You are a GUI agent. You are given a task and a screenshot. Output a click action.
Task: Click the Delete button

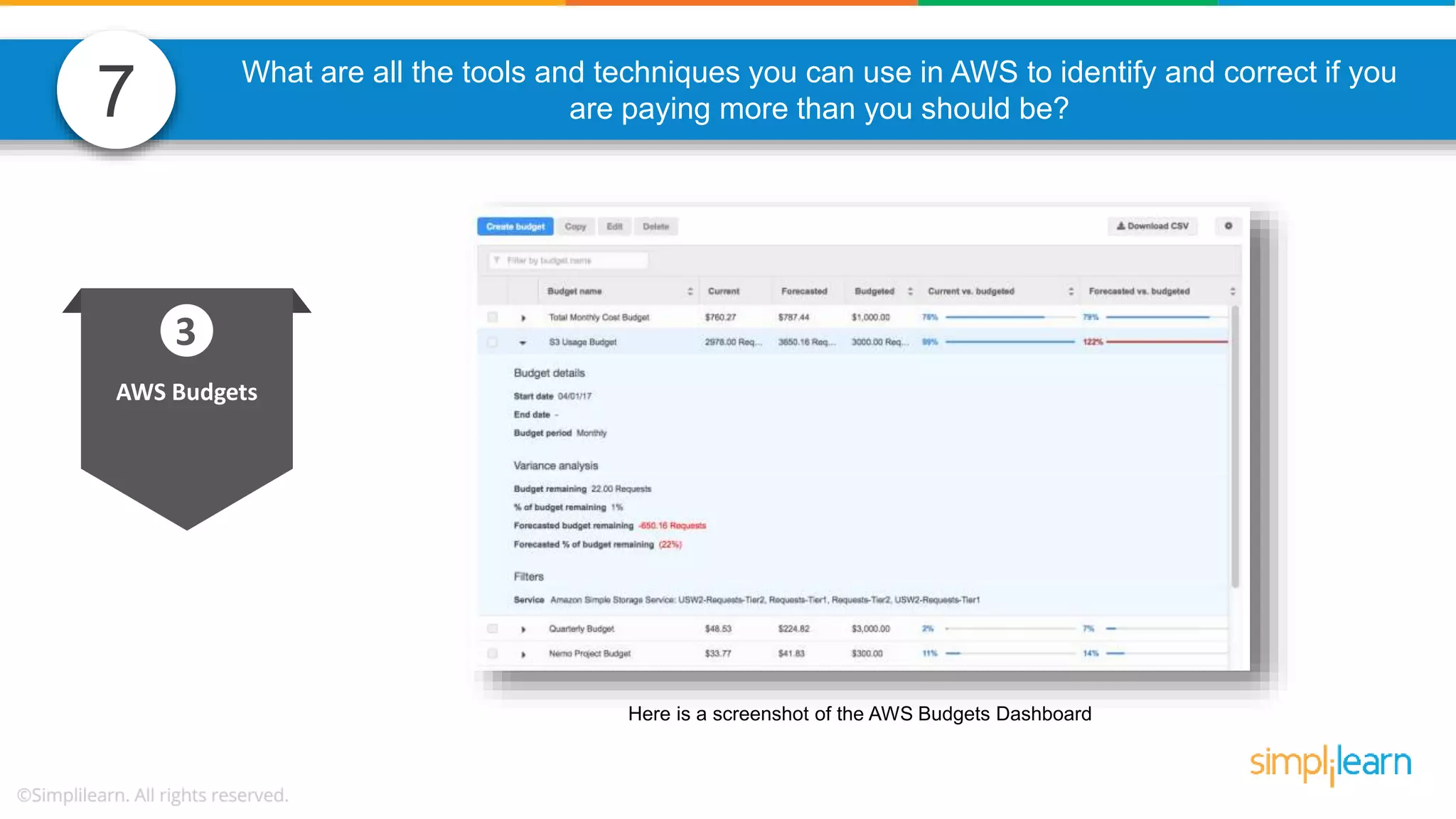[655, 227]
